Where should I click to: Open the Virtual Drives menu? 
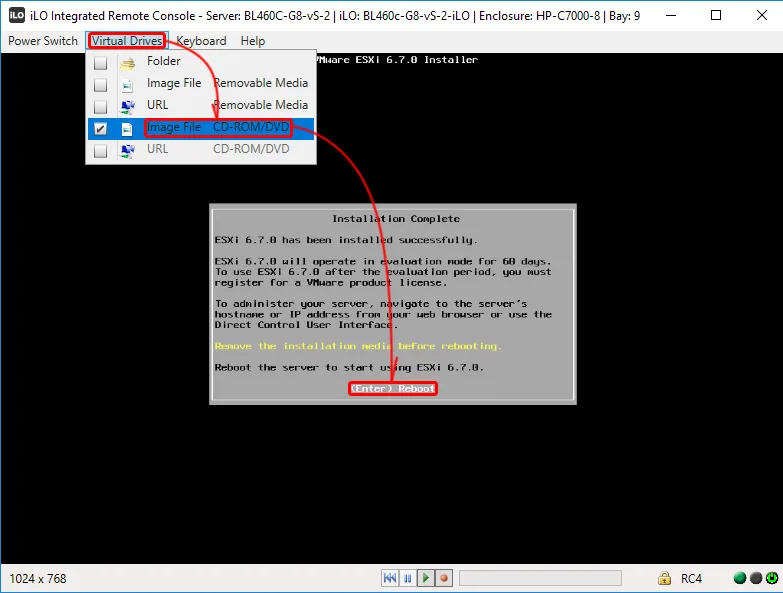tap(127, 41)
